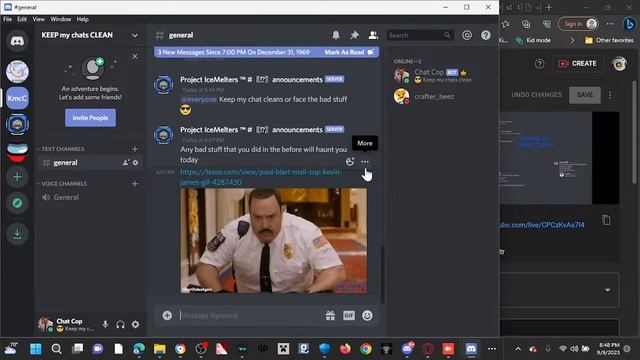Open the Window menu
Screen dimensions: 640x360
point(60,19)
